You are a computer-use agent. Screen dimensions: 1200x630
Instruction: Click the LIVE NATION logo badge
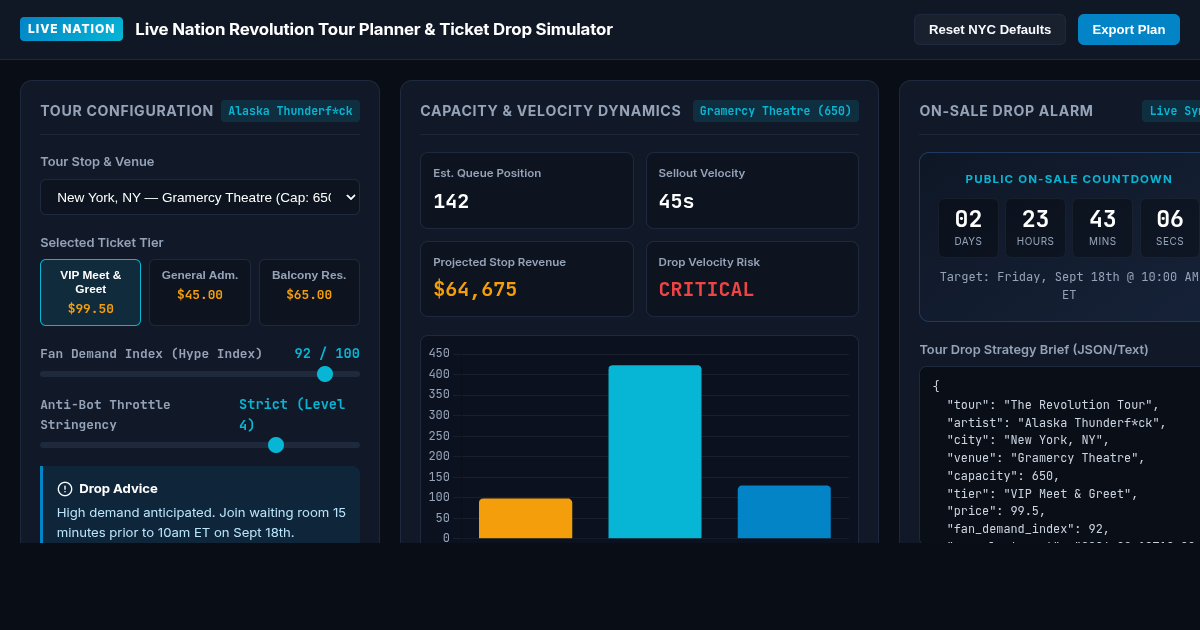(71, 29)
